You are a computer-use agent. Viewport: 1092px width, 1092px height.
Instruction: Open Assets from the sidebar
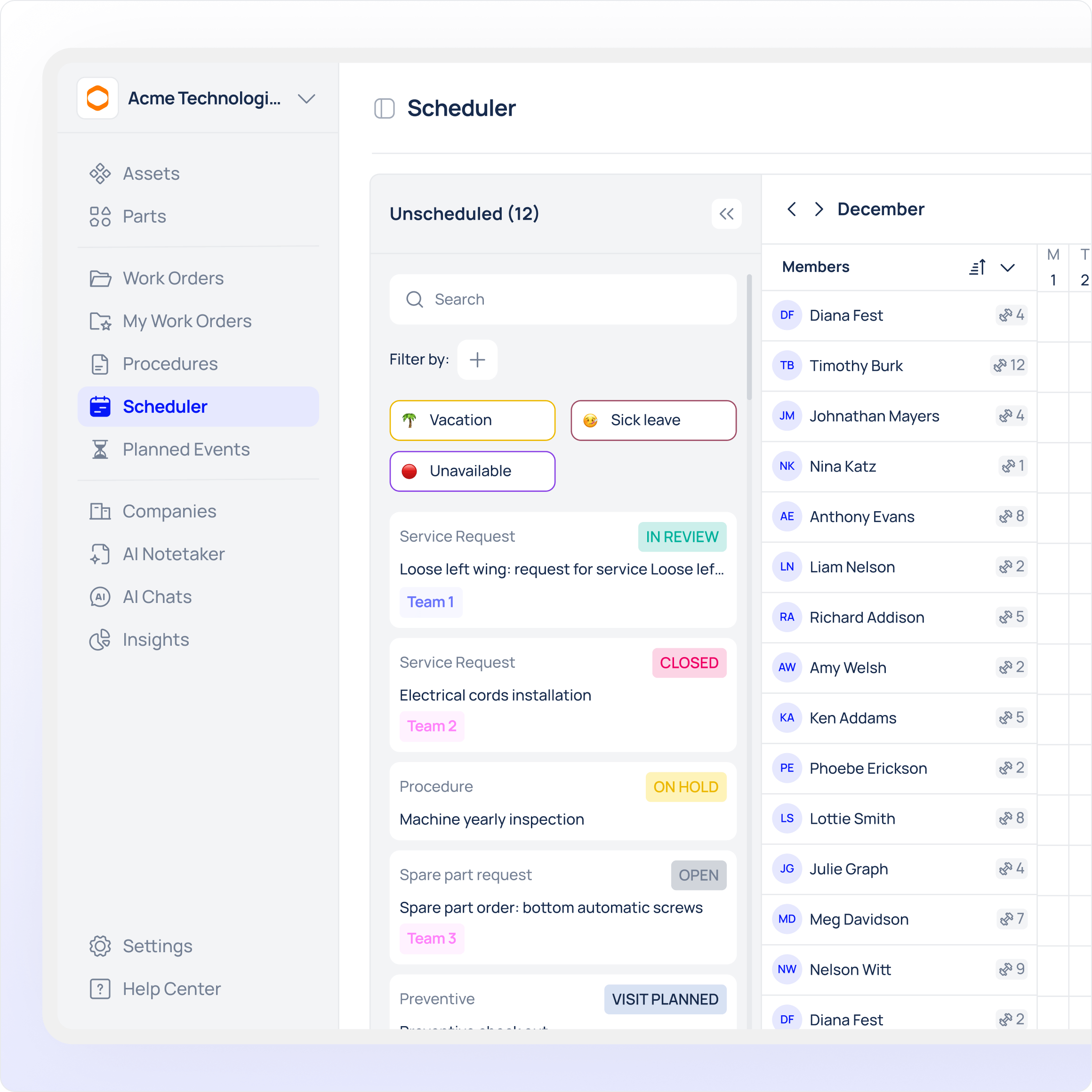pyautogui.click(x=151, y=174)
